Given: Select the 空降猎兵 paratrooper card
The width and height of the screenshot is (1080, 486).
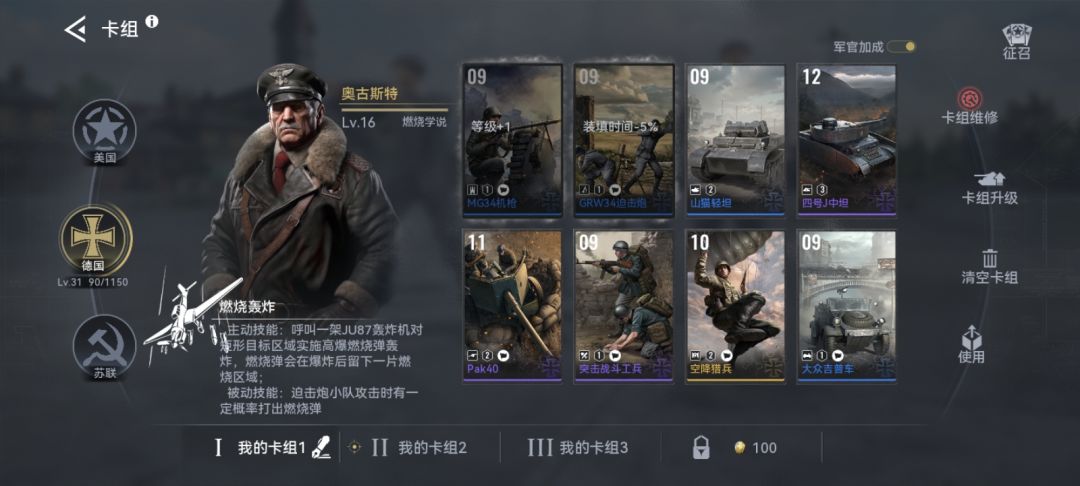Looking at the screenshot, I should (736, 306).
